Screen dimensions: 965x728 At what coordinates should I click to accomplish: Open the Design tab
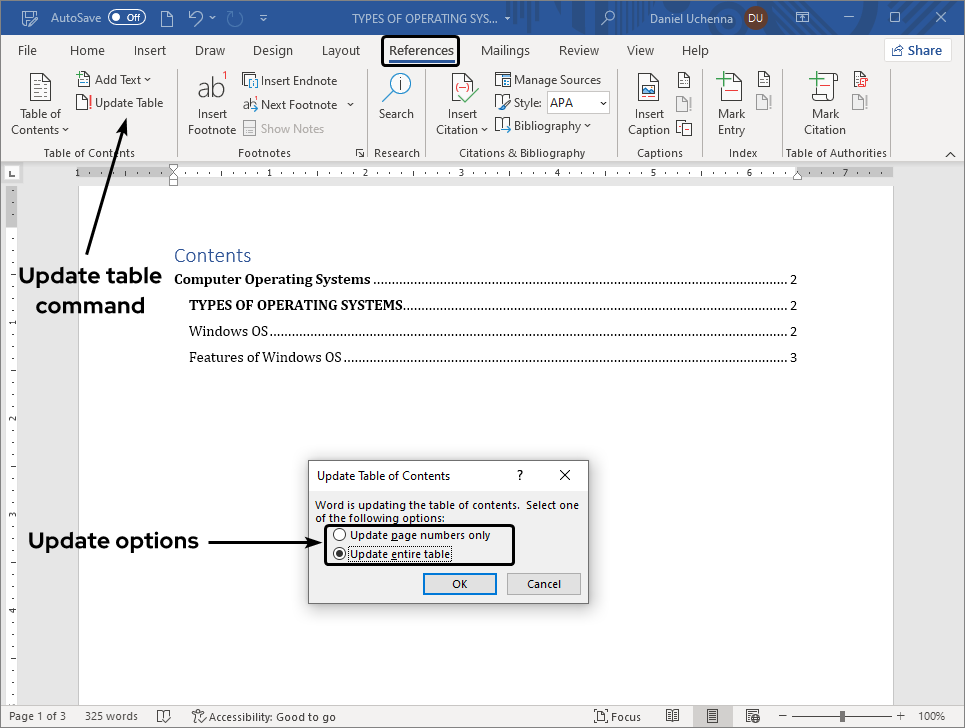pos(273,51)
